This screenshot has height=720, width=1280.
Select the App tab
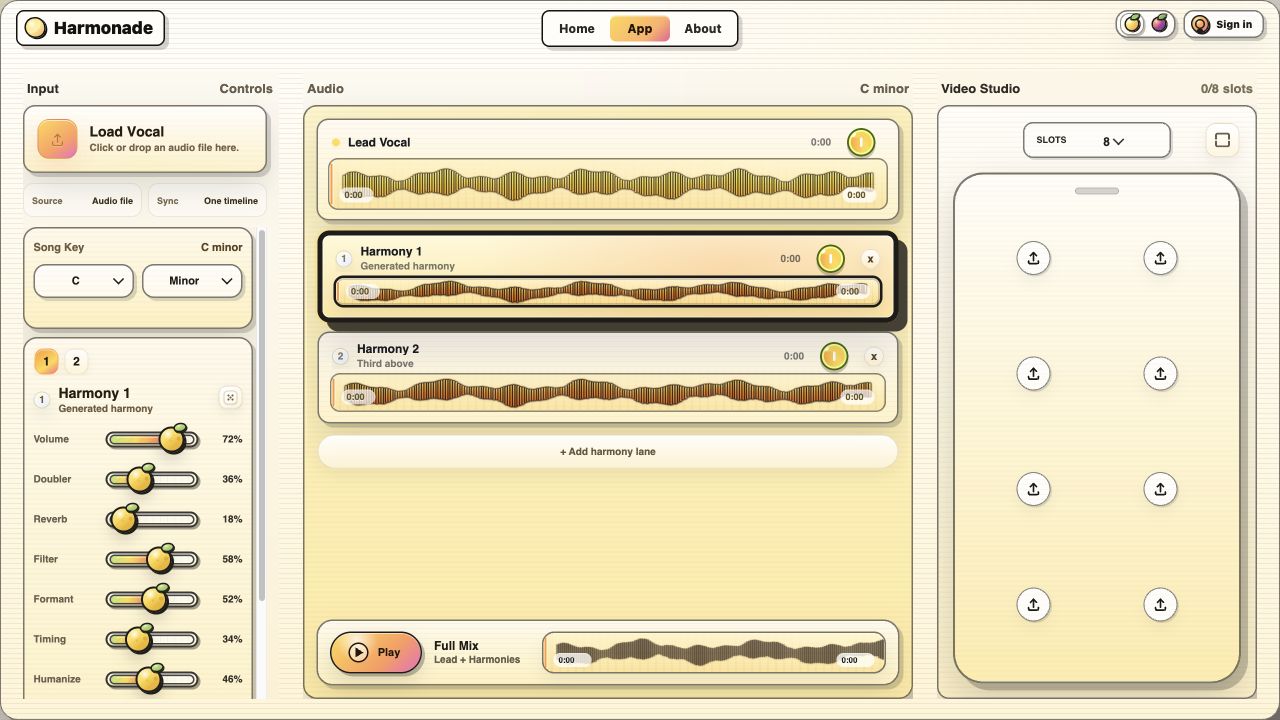pos(640,29)
